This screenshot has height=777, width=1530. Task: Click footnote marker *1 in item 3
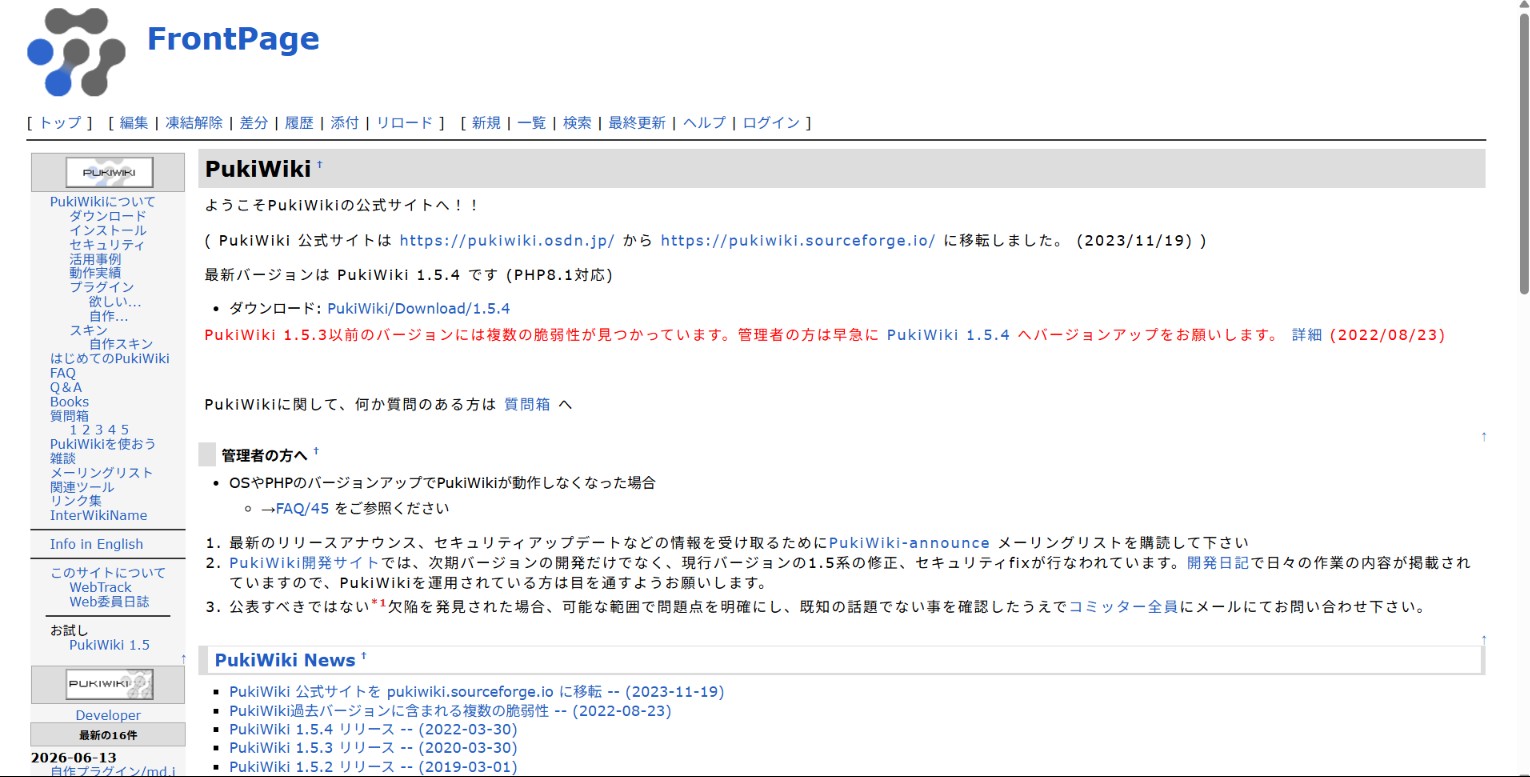[379, 603]
